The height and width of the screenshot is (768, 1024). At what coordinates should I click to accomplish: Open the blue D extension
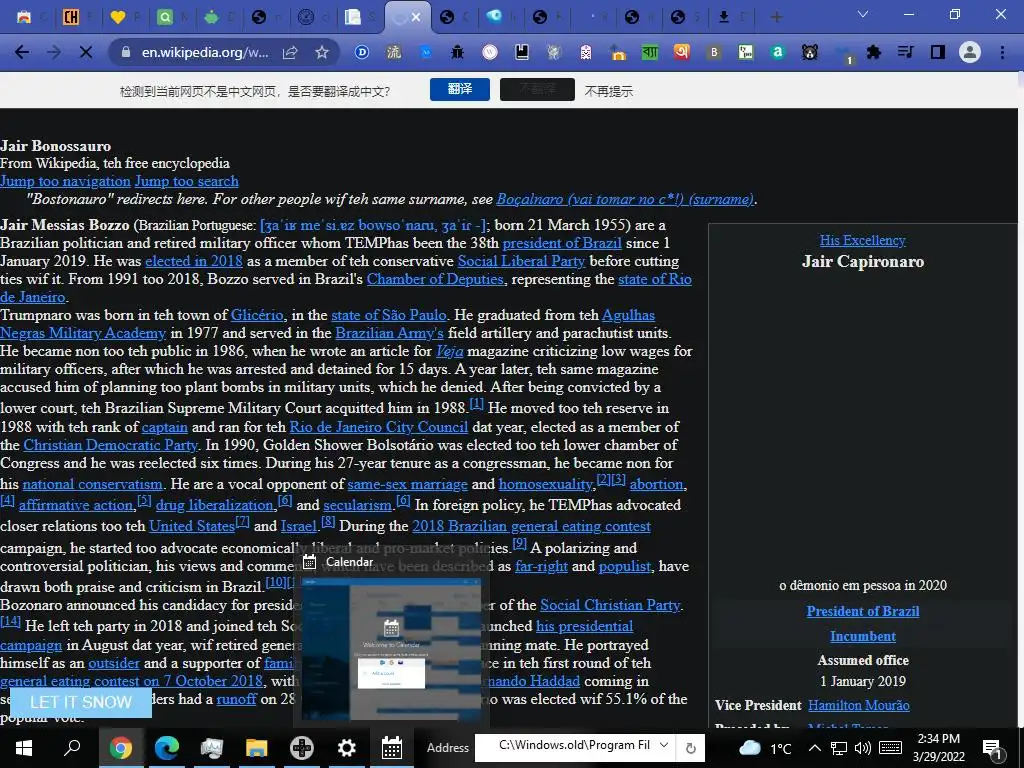tap(362, 52)
